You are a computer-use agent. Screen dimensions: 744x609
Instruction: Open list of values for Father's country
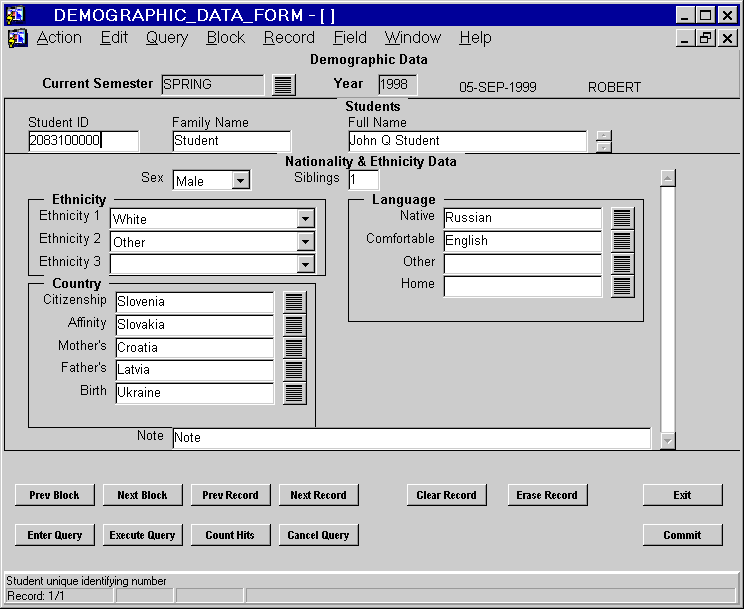tap(294, 370)
